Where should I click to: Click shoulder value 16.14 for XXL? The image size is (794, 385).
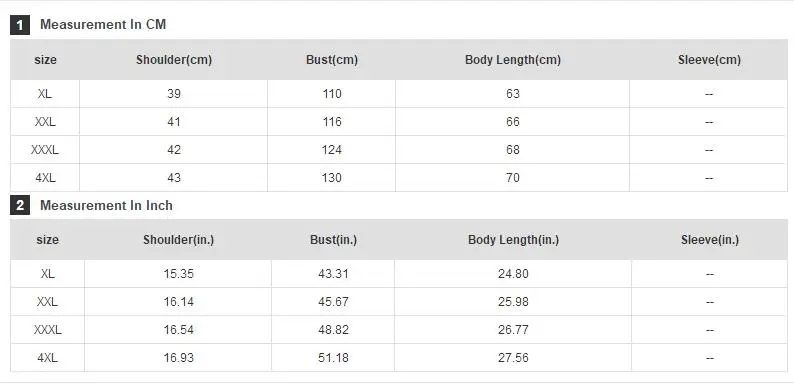(x=178, y=302)
